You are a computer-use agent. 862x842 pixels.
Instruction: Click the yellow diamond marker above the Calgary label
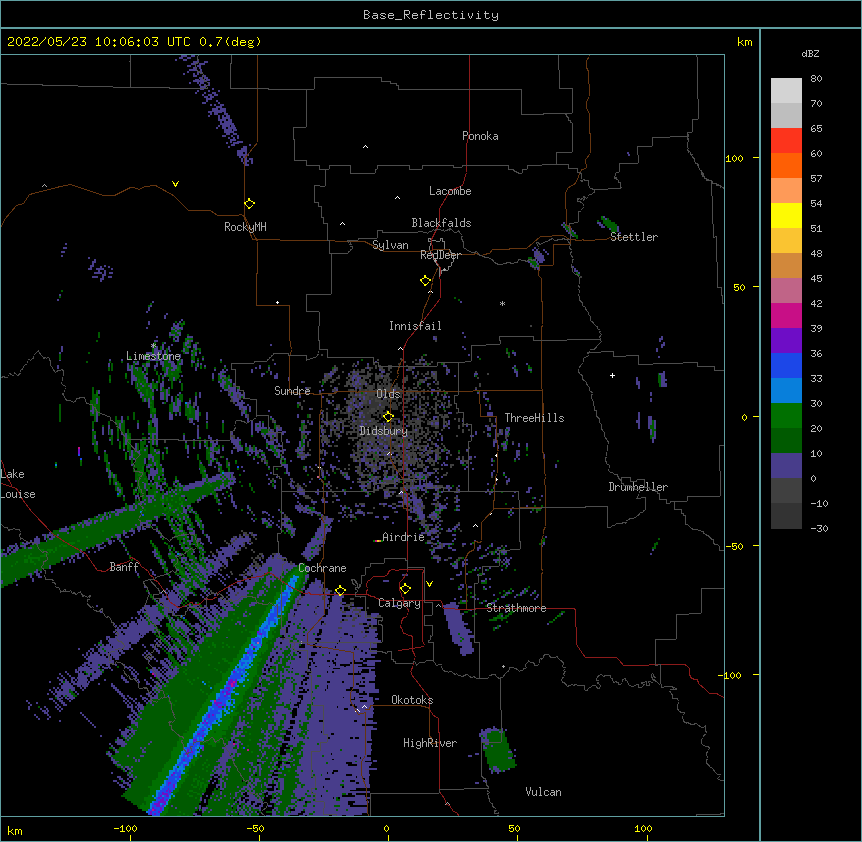point(405,588)
